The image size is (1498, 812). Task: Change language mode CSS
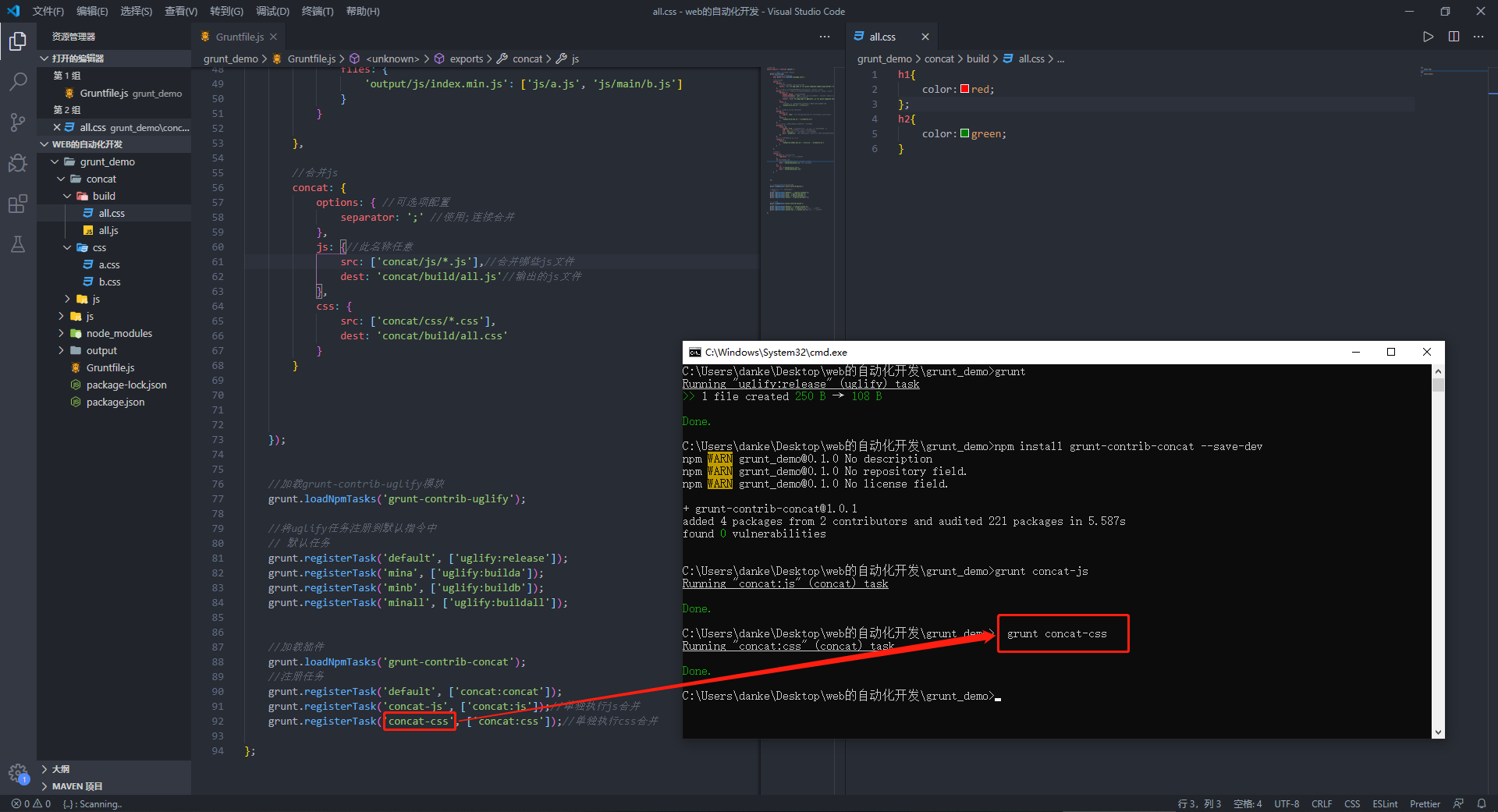[1352, 803]
